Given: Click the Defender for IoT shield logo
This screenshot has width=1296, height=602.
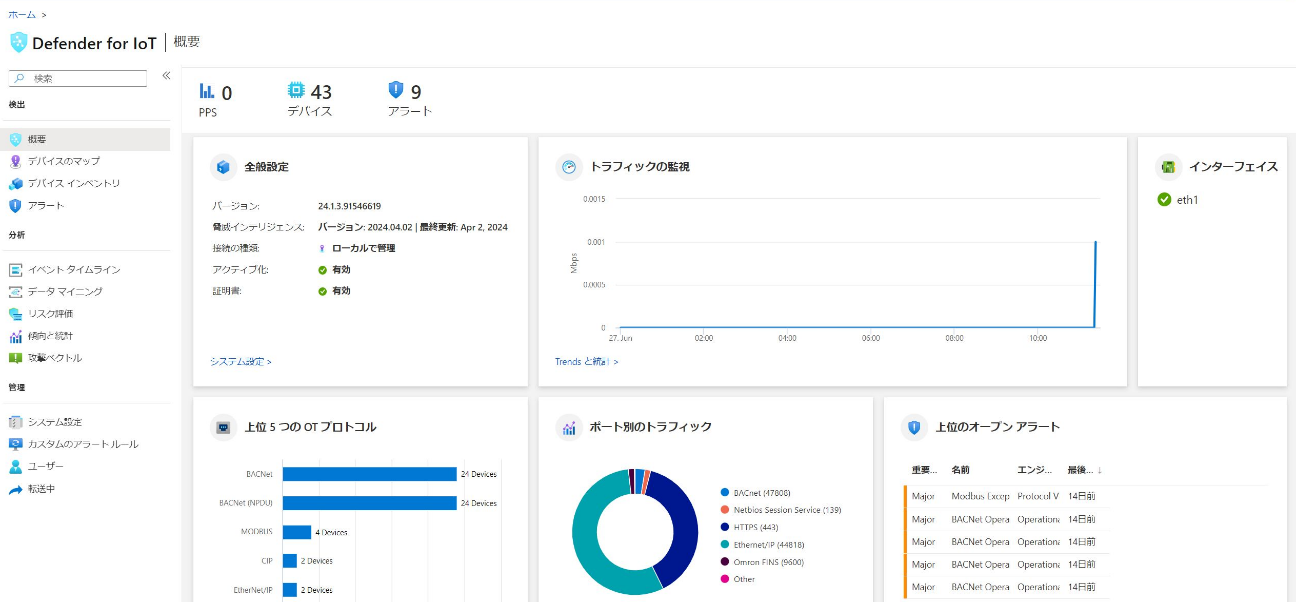Looking at the screenshot, I should 18,42.
